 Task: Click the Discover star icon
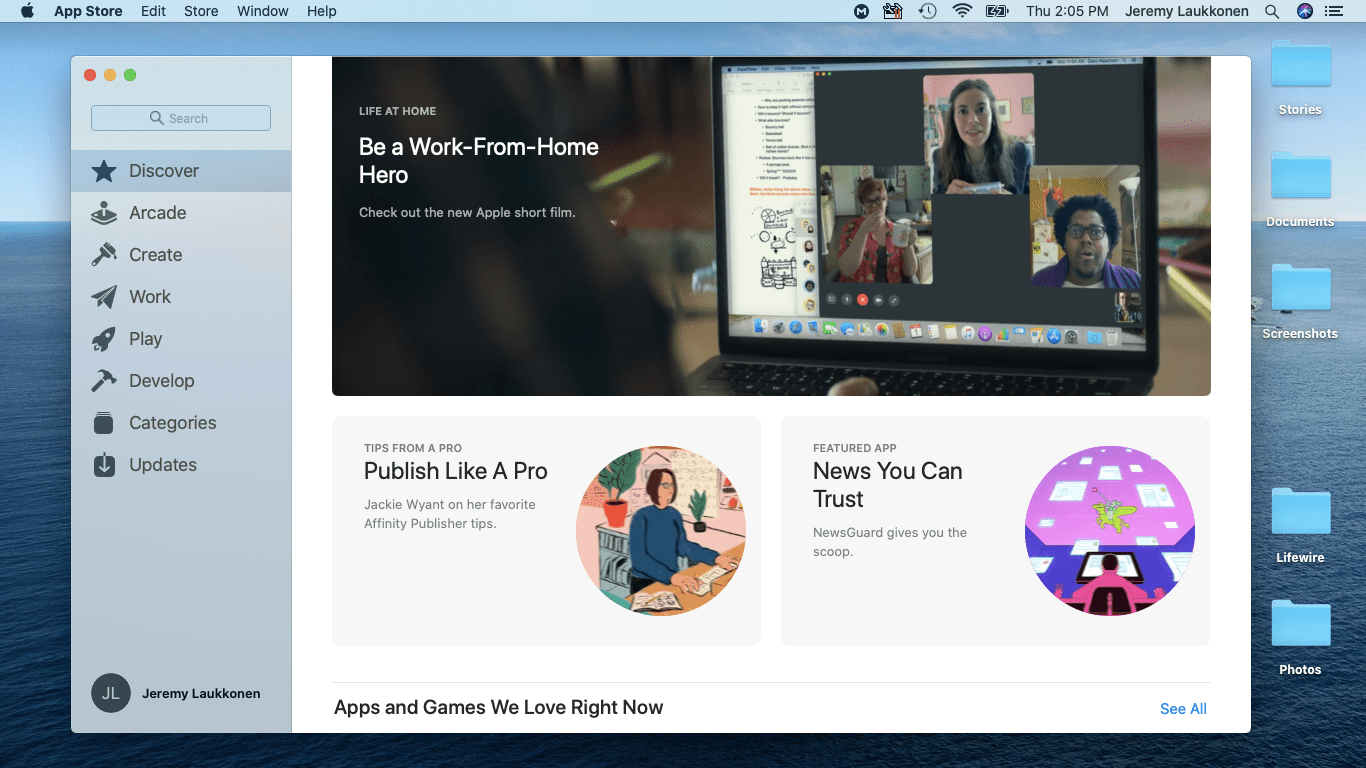104,171
